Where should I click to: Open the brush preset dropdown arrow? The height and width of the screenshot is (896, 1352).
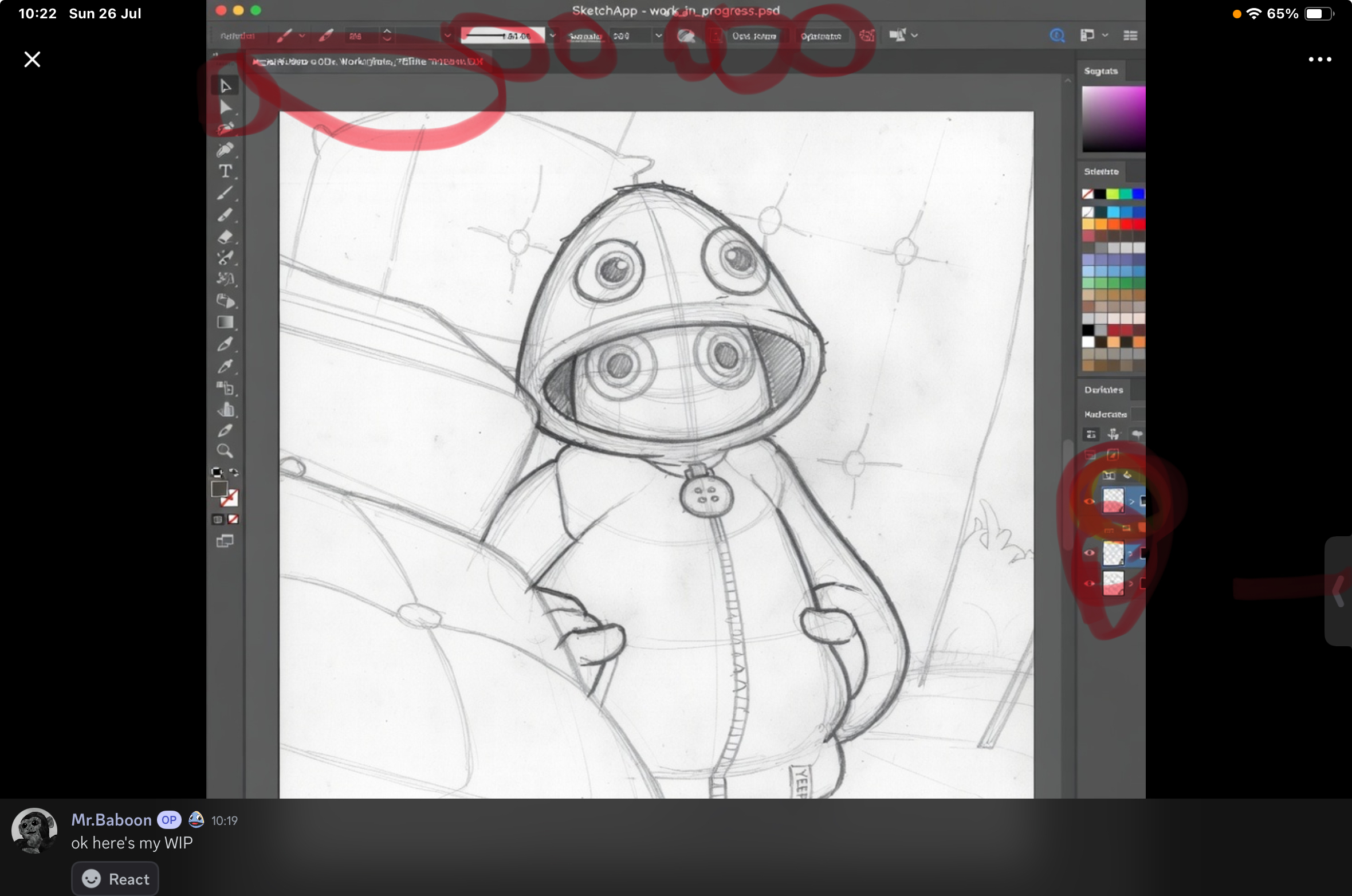302,36
